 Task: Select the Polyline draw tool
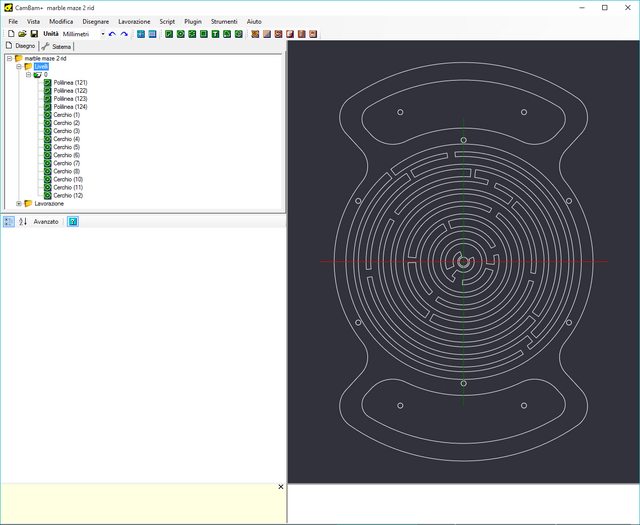click(169, 34)
